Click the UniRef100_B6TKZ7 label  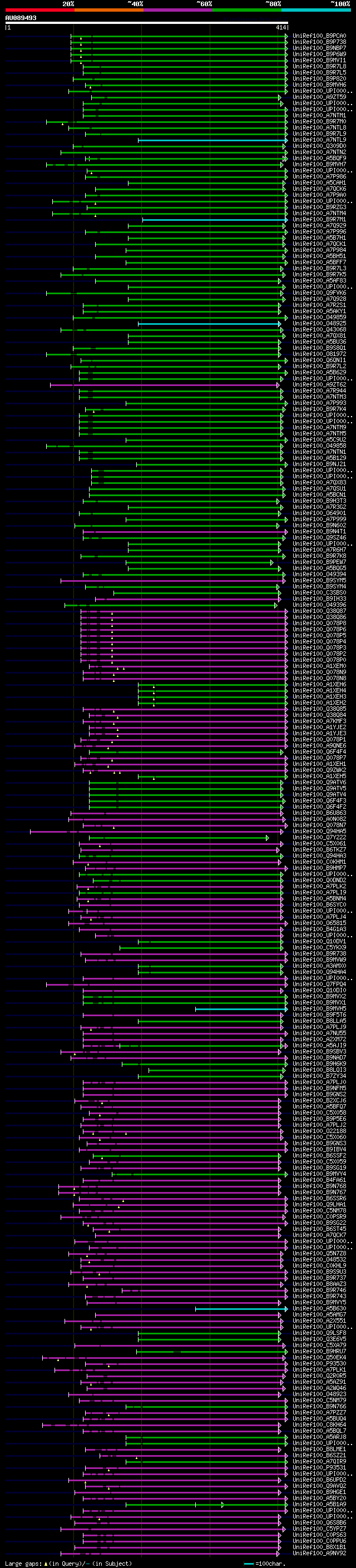[x=319, y=850]
